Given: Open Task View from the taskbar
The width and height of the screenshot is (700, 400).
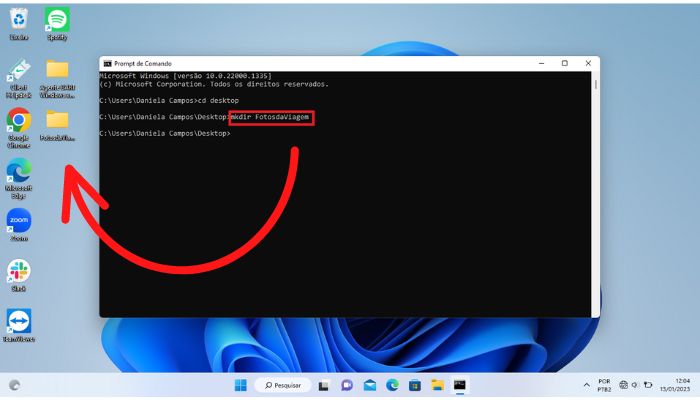Looking at the screenshot, I should 324,385.
